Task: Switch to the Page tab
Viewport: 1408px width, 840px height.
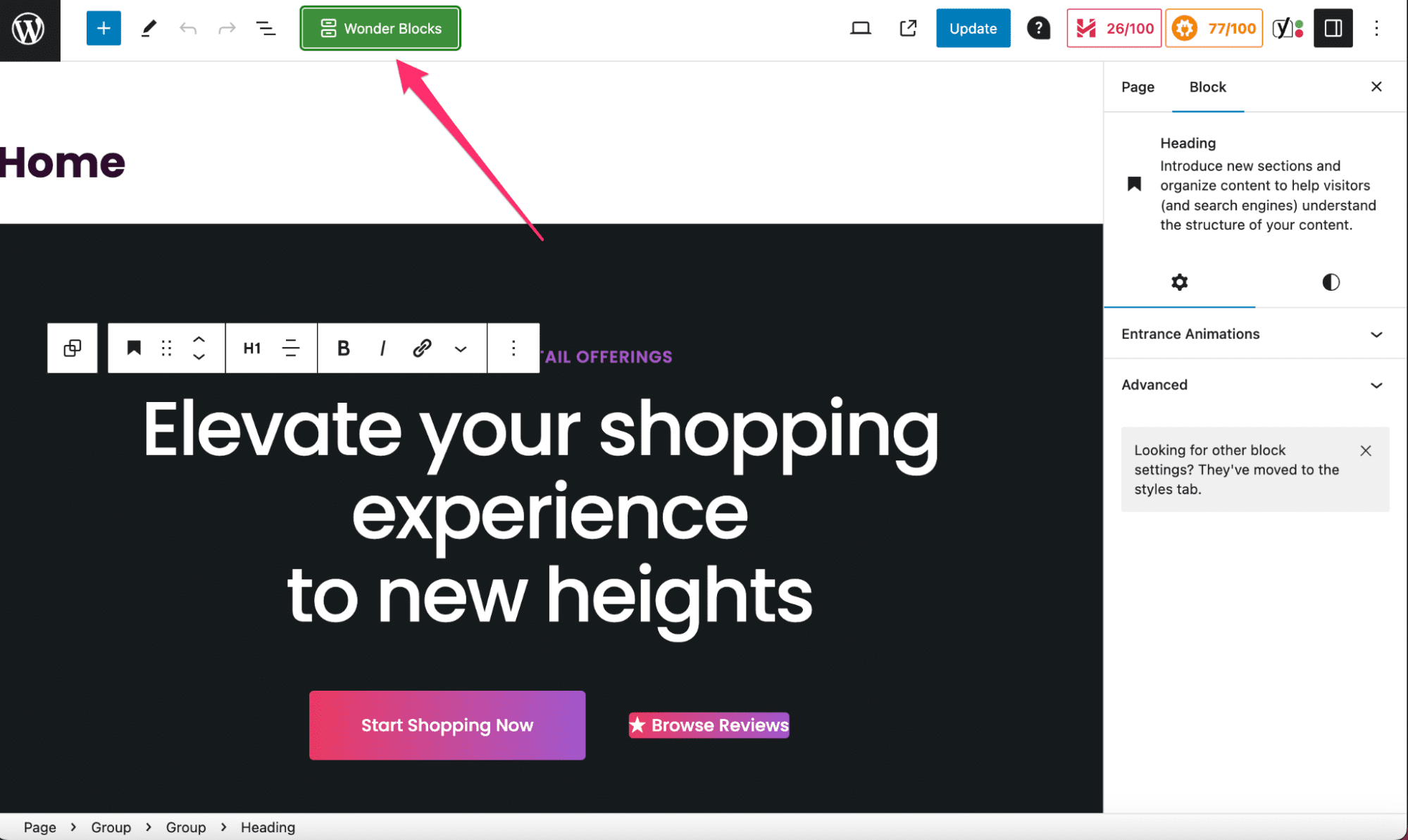Action: pyautogui.click(x=1137, y=87)
